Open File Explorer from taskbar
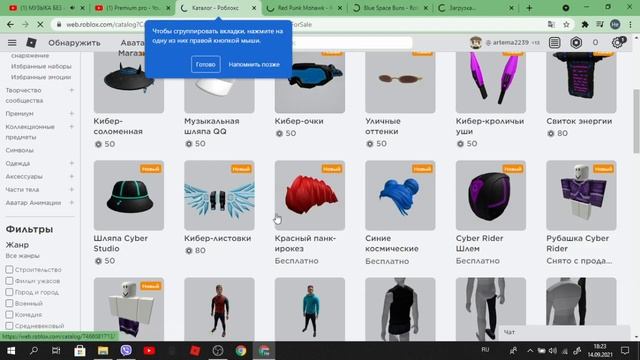This screenshot has width=640, height=360. coord(102,351)
